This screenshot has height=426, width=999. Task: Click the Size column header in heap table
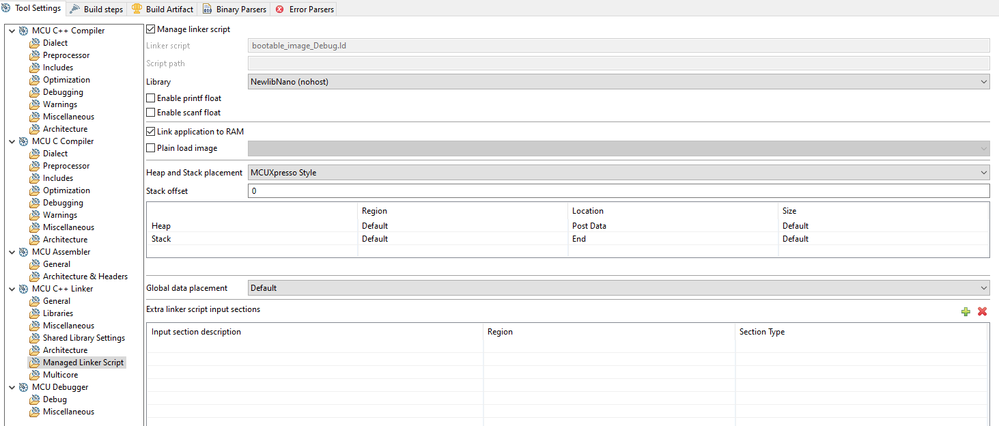(x=789, y=211)
